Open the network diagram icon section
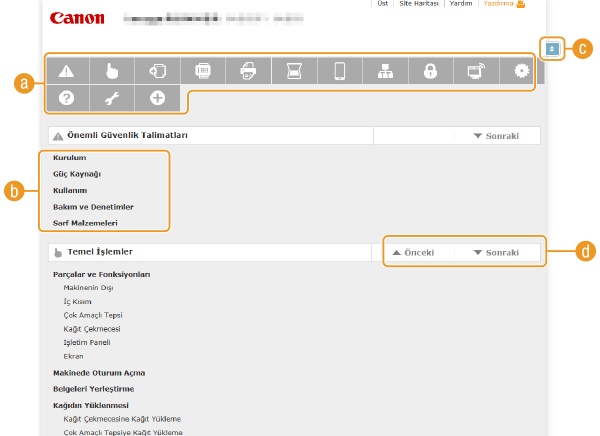Screen dimensions: 600x436 click(x=385, y=71)
